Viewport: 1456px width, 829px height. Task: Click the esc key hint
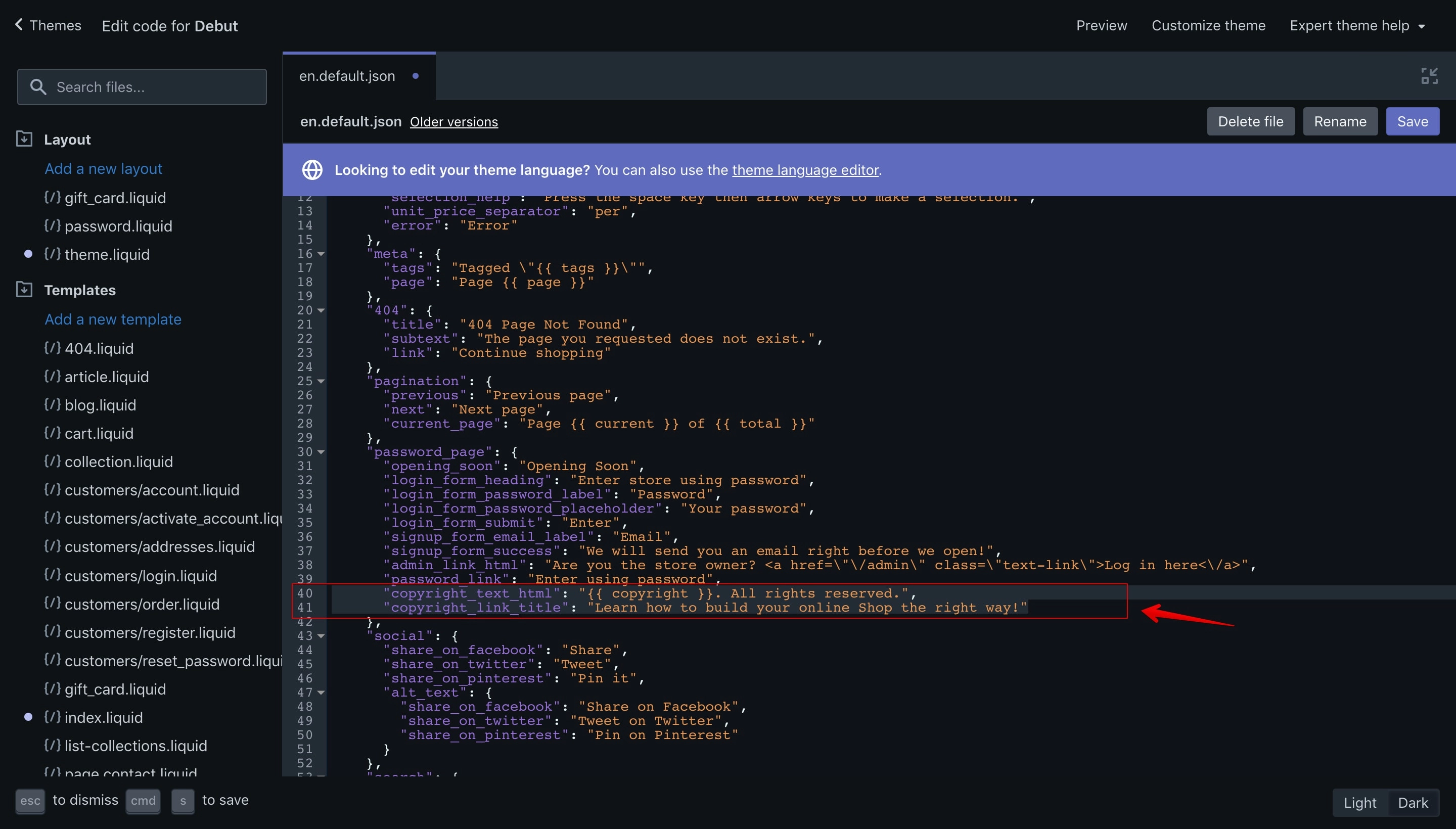(30, 801)
